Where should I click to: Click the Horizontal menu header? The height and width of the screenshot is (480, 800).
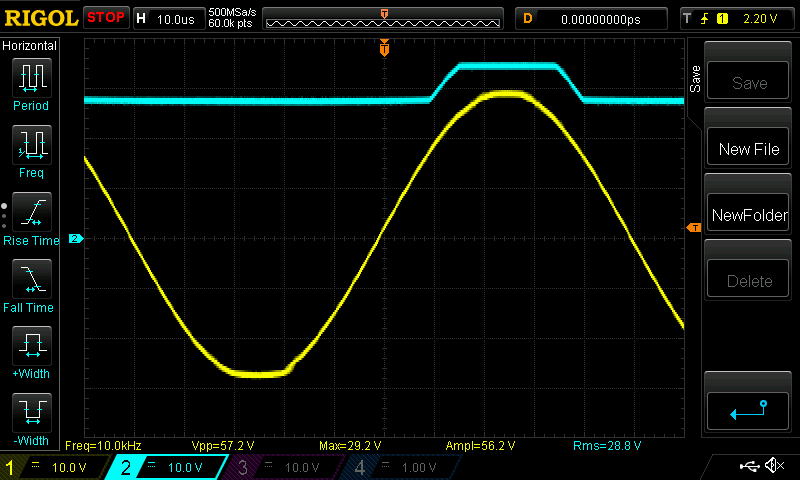click(30, 45)
